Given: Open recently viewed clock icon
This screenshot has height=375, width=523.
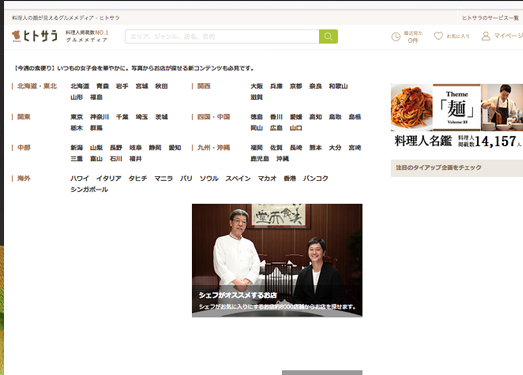Looking at the screenshot, I should point(396,36).
